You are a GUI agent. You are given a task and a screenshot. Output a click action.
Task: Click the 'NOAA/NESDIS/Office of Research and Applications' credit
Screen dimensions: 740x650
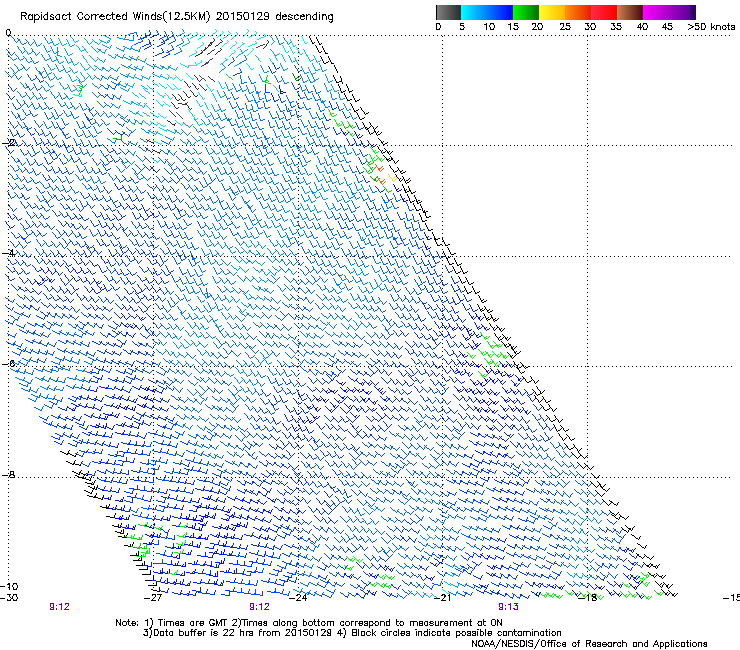(589, 644)
